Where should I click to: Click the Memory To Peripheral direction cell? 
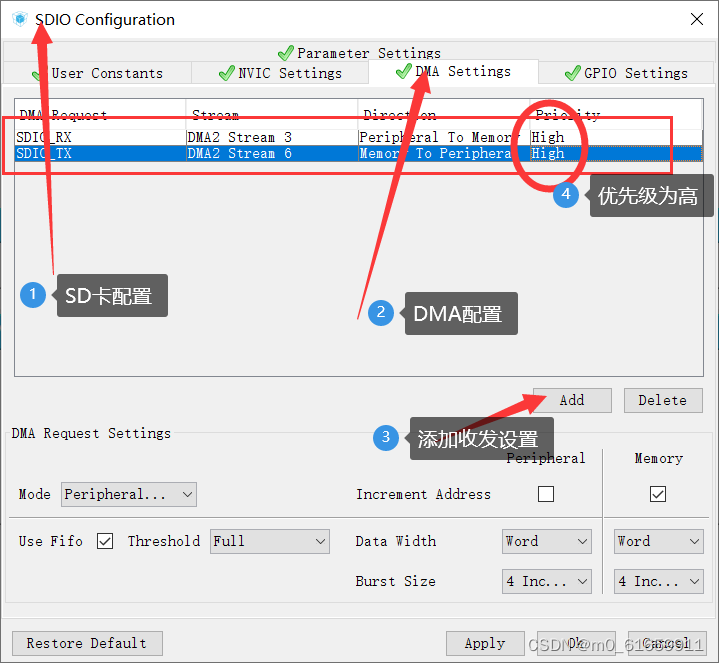(x=443, y=153)
